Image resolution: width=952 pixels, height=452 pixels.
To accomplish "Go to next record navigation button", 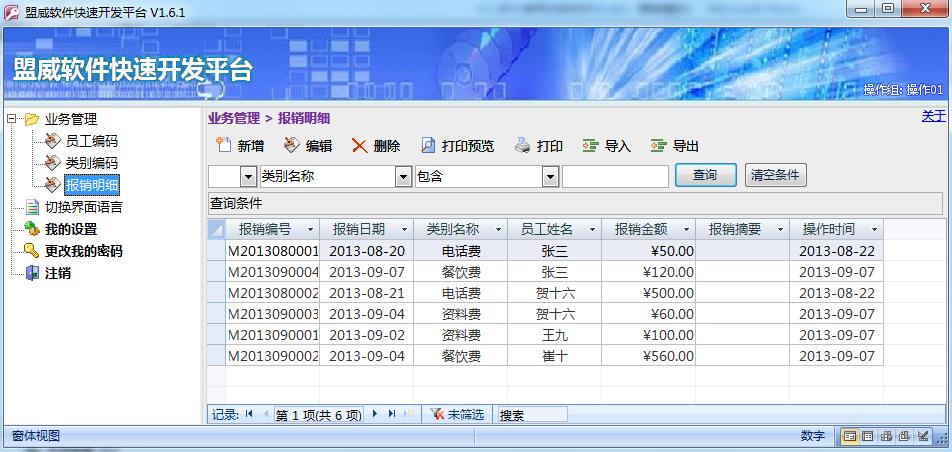I will [375, 414].
